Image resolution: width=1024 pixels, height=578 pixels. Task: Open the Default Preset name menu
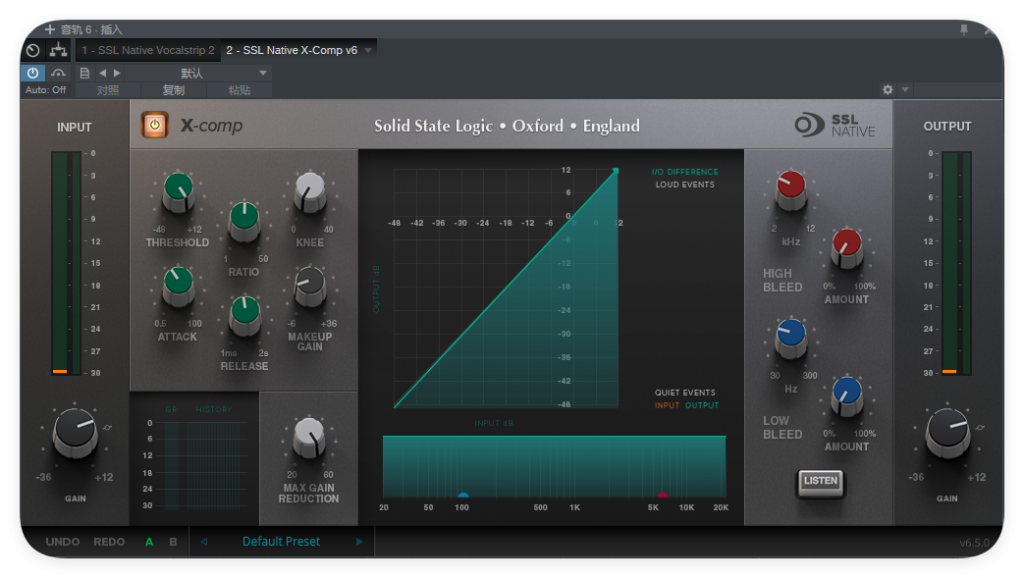[281, 541]
